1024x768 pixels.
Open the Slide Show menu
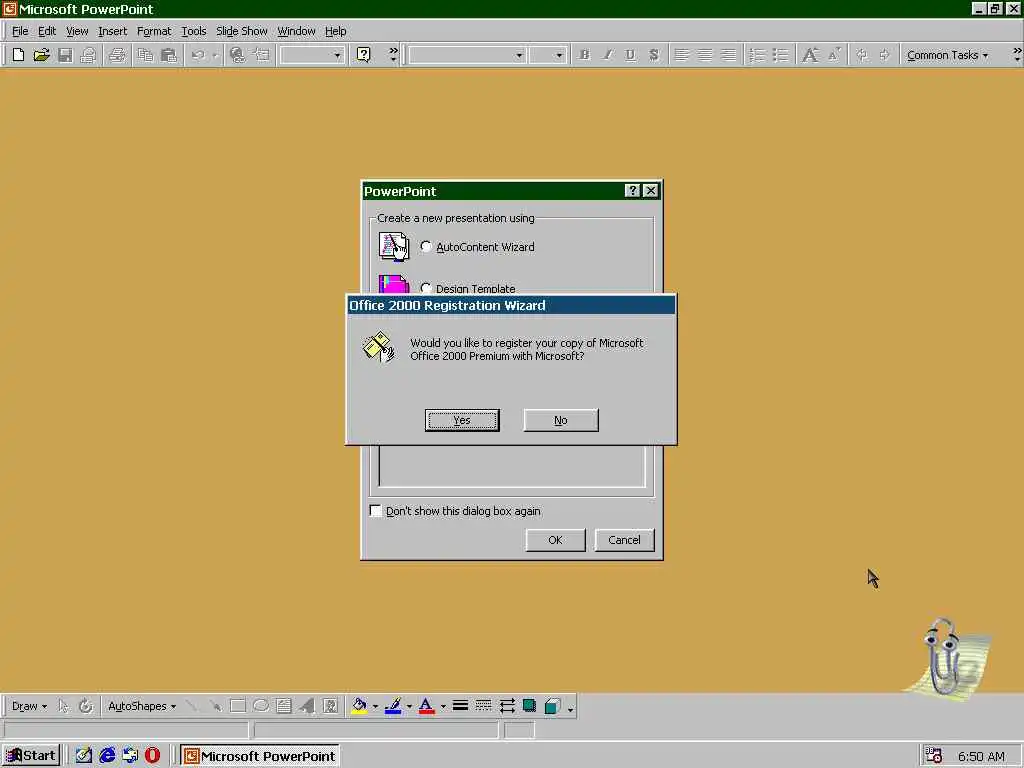coord(242,31)
